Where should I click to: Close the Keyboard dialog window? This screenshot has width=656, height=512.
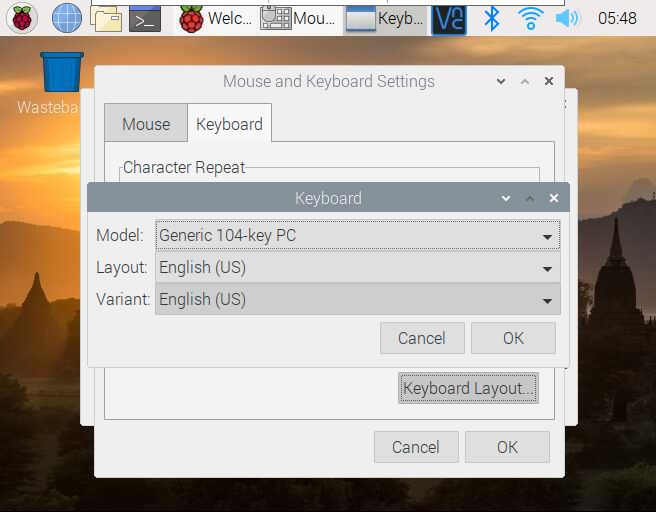pos(554,198)
